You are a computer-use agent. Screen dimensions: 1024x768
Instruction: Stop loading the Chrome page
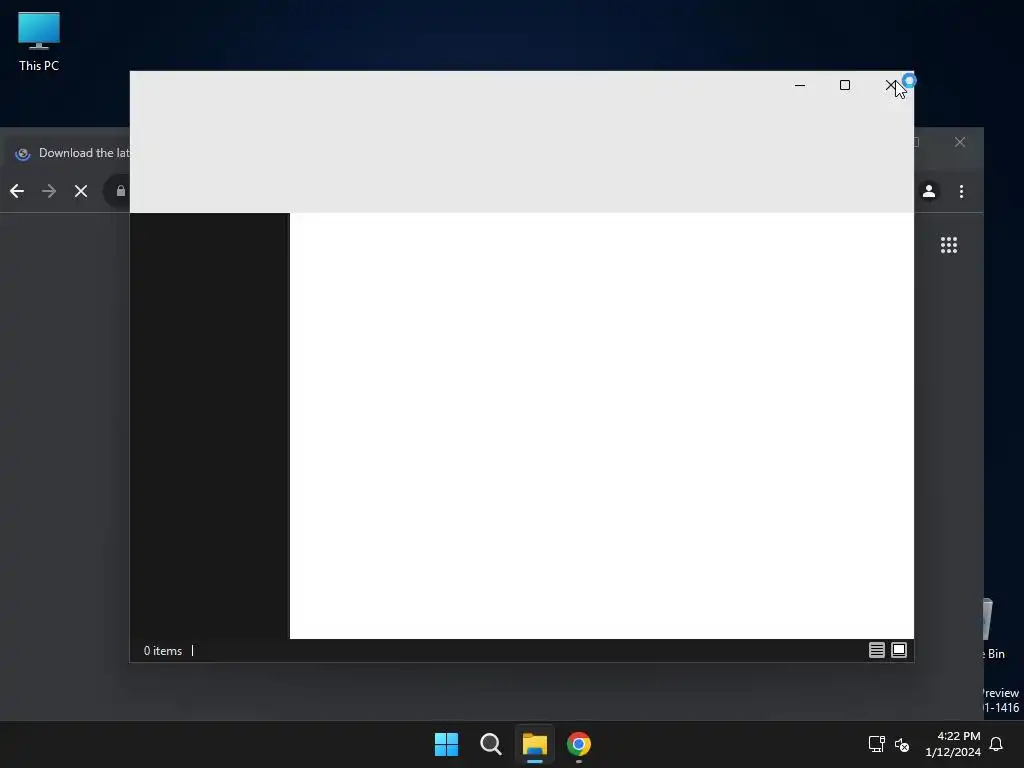click(81, 191)
